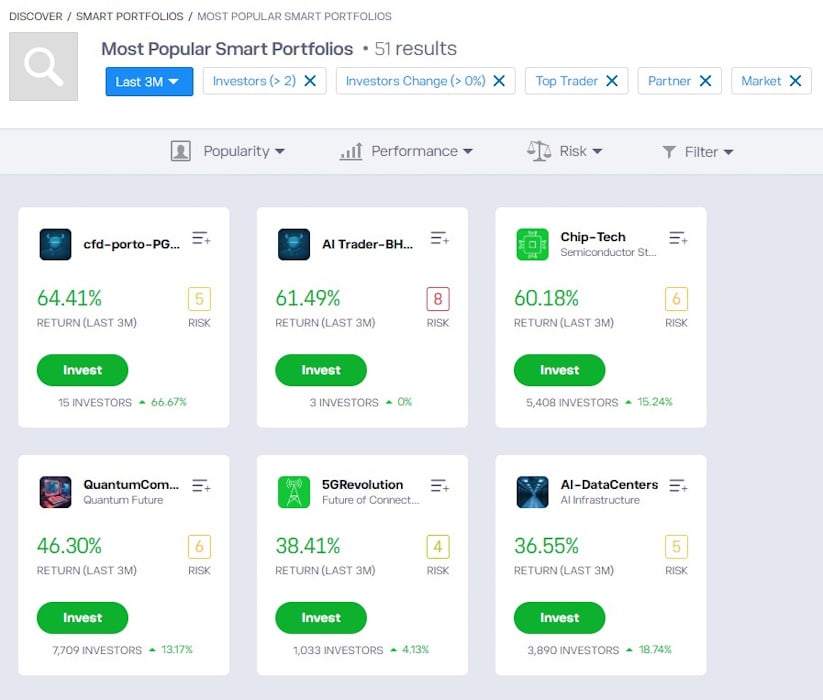Viewport: 823px width, 700px height.
Task: Invest in QuantumCom portfolio
Action: point(82,618)
